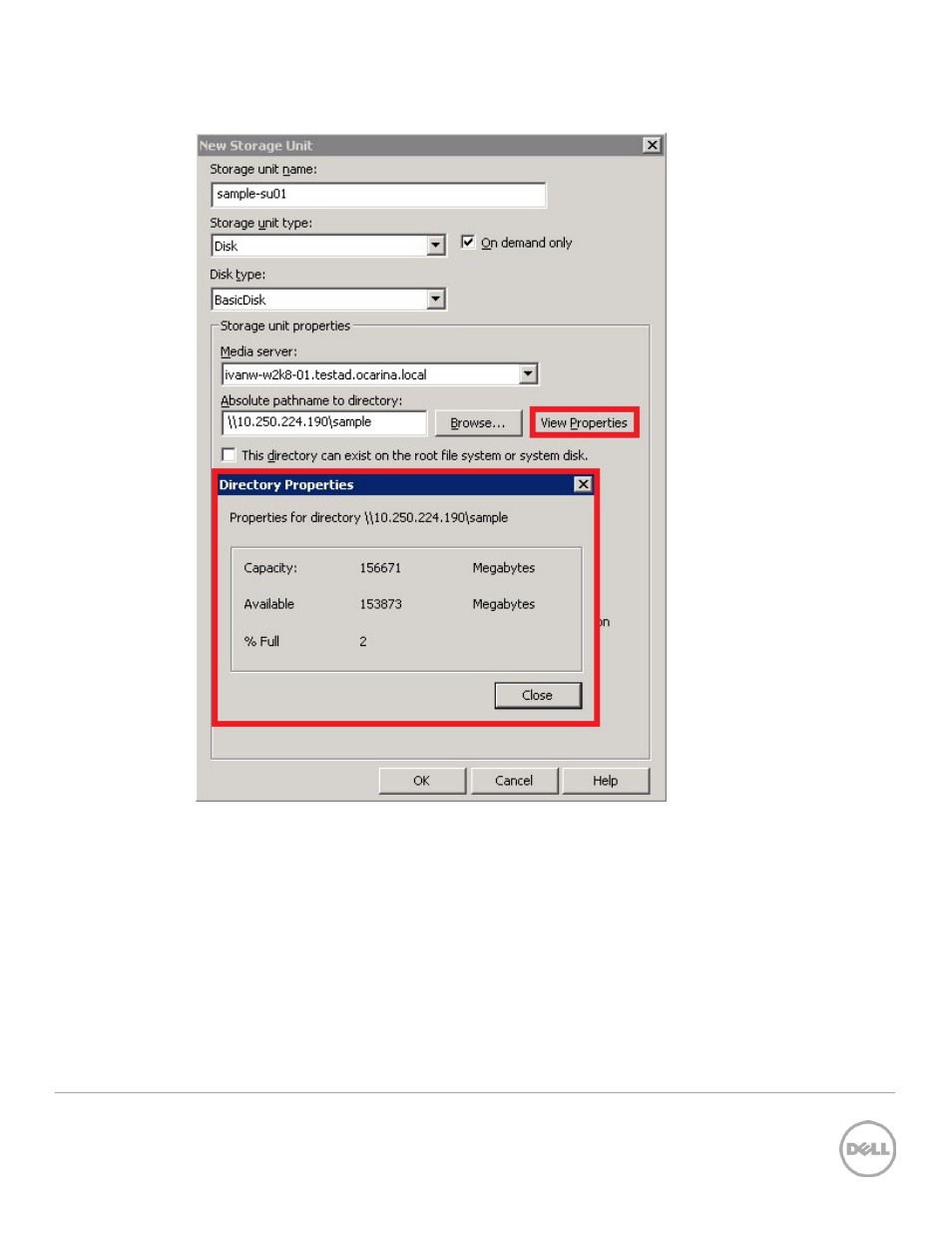This screenshot has width=952, height=1233.
Task: Click Megabytes unit next to Available
Action: coord(504,604)
